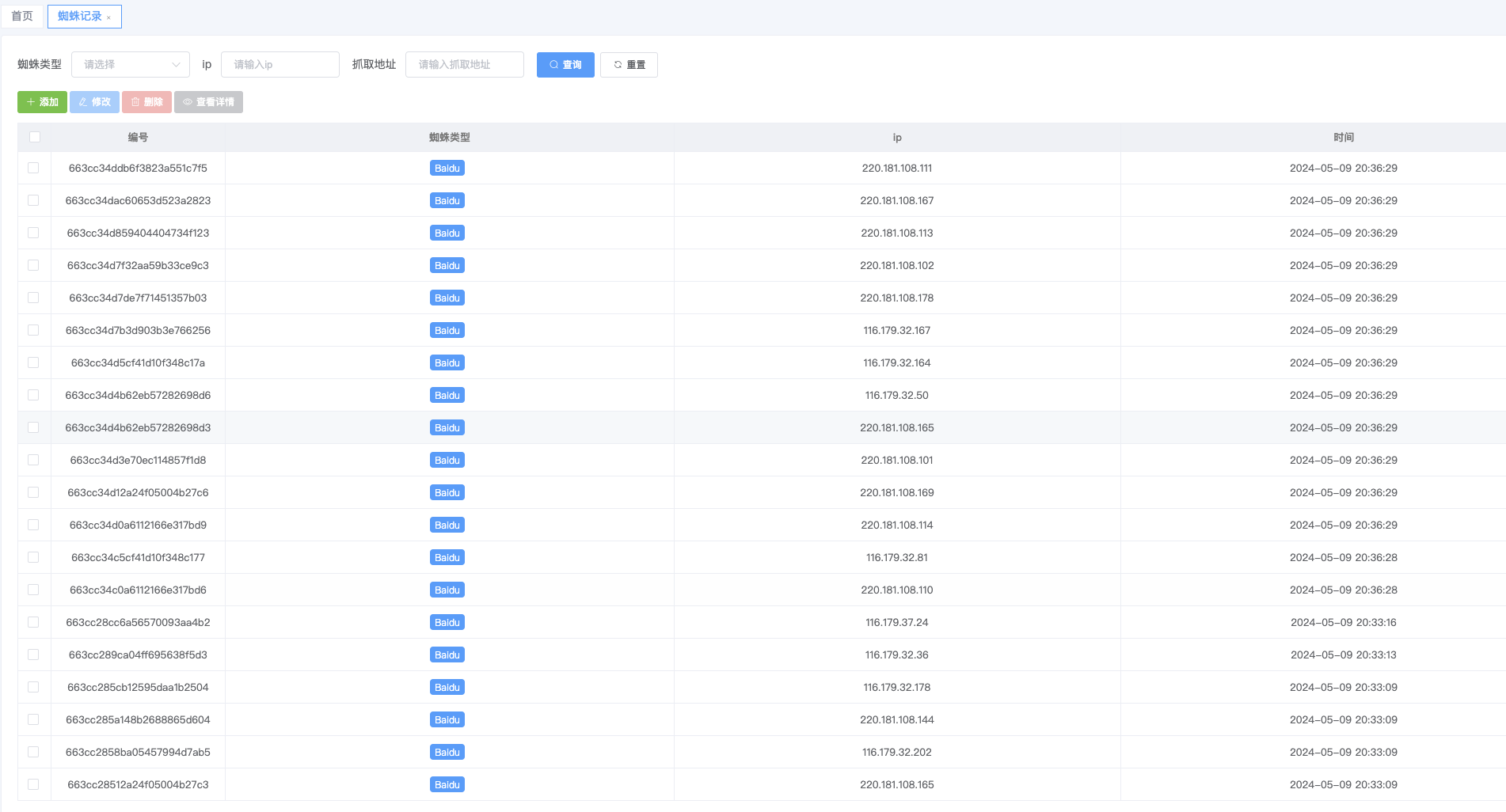Check the row 663cc34d4b62eb57282698d3
Screen dimensions: 1506x812
click(33, 427)
